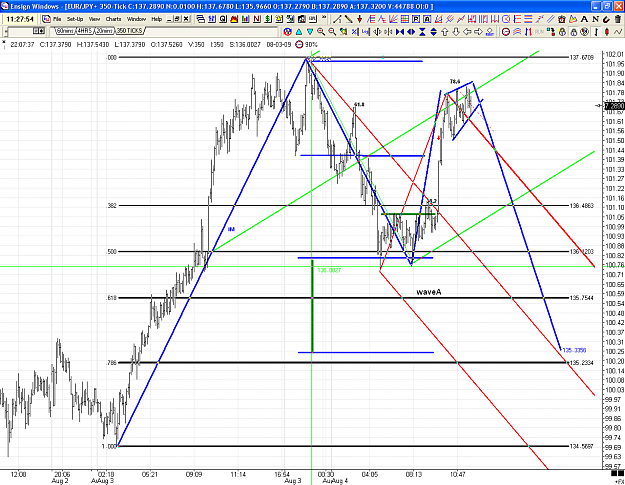Click the 90% clock indicator
625x485 pixels.
[x=307, y=45]
